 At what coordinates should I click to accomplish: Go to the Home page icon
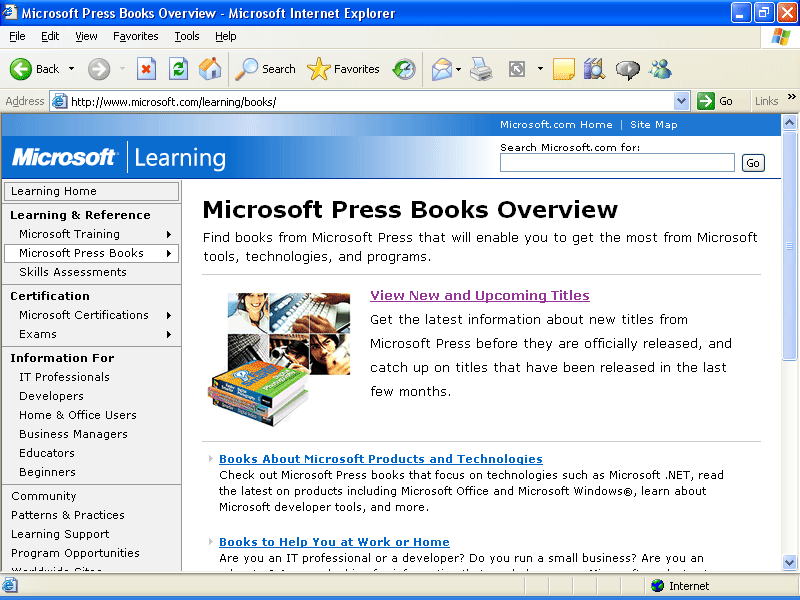210,69
